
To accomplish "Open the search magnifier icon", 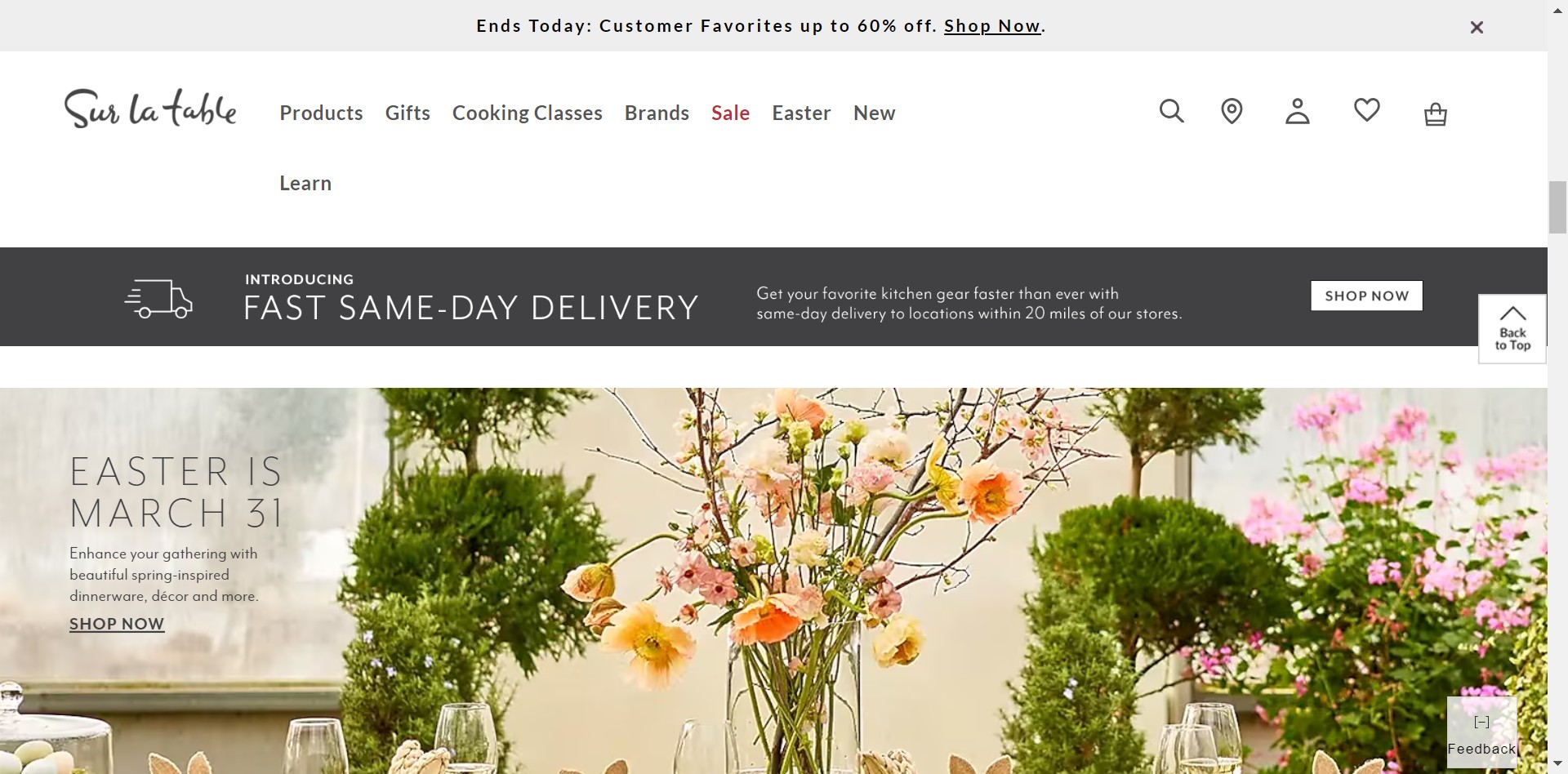I will (1171, 111).
